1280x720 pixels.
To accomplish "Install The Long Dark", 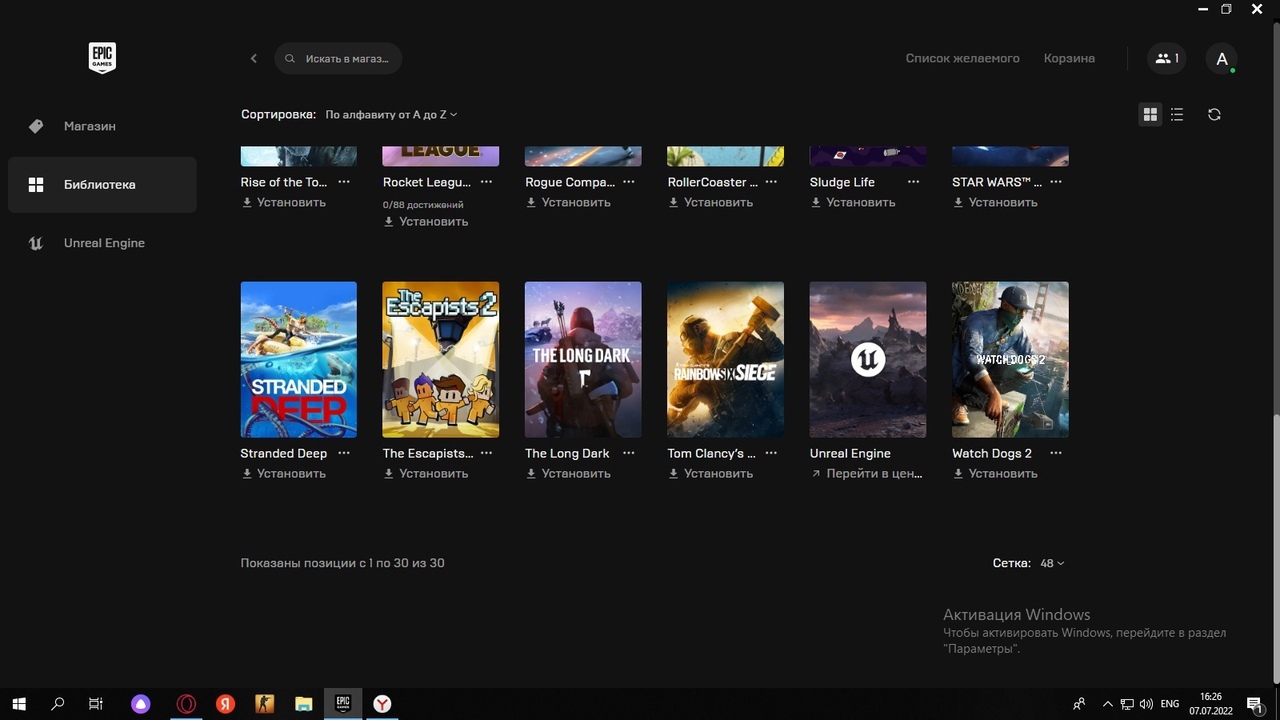I will click(x=568, y=473).
